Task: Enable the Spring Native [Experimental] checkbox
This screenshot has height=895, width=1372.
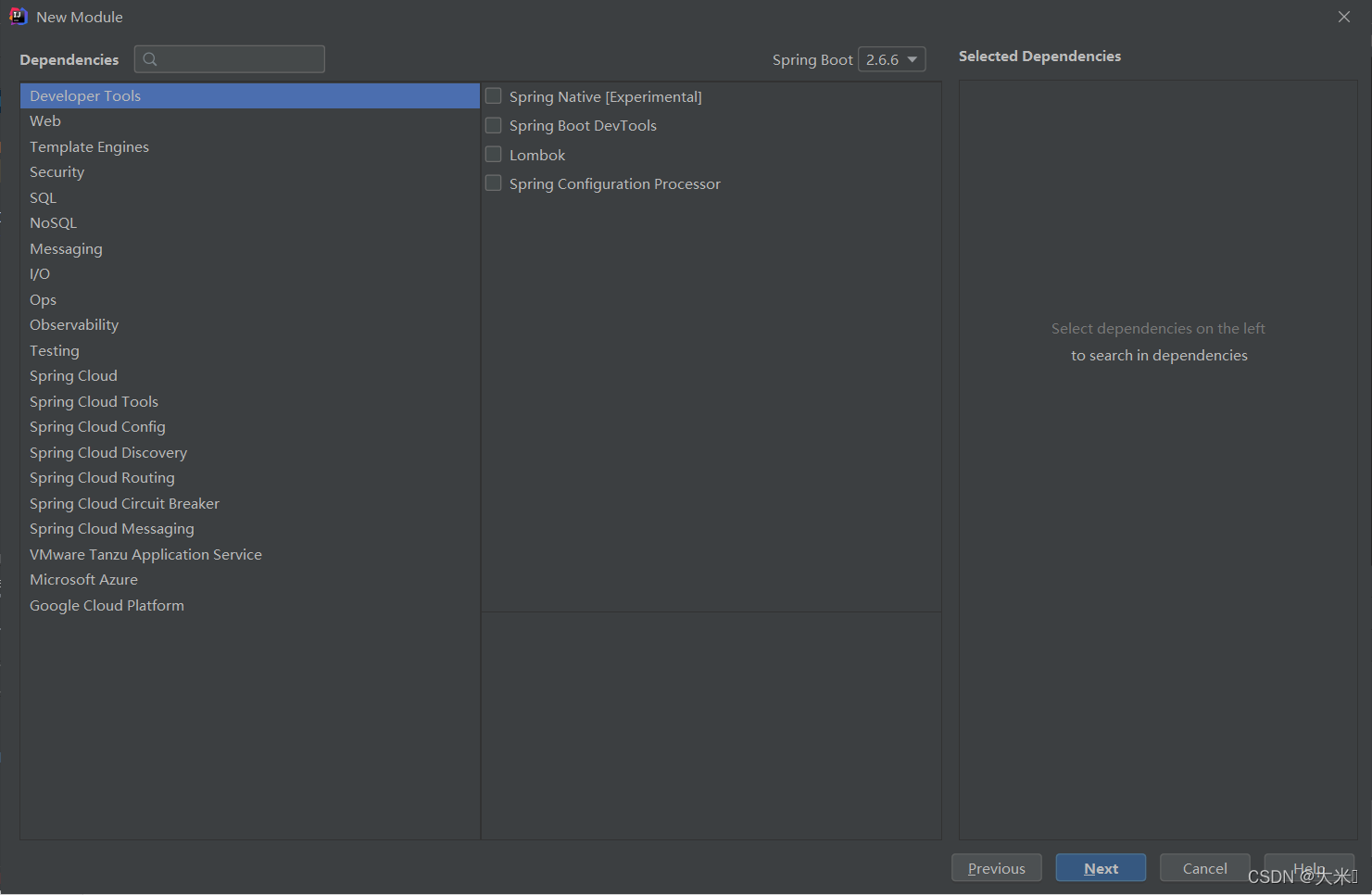Action: [494, 96]
